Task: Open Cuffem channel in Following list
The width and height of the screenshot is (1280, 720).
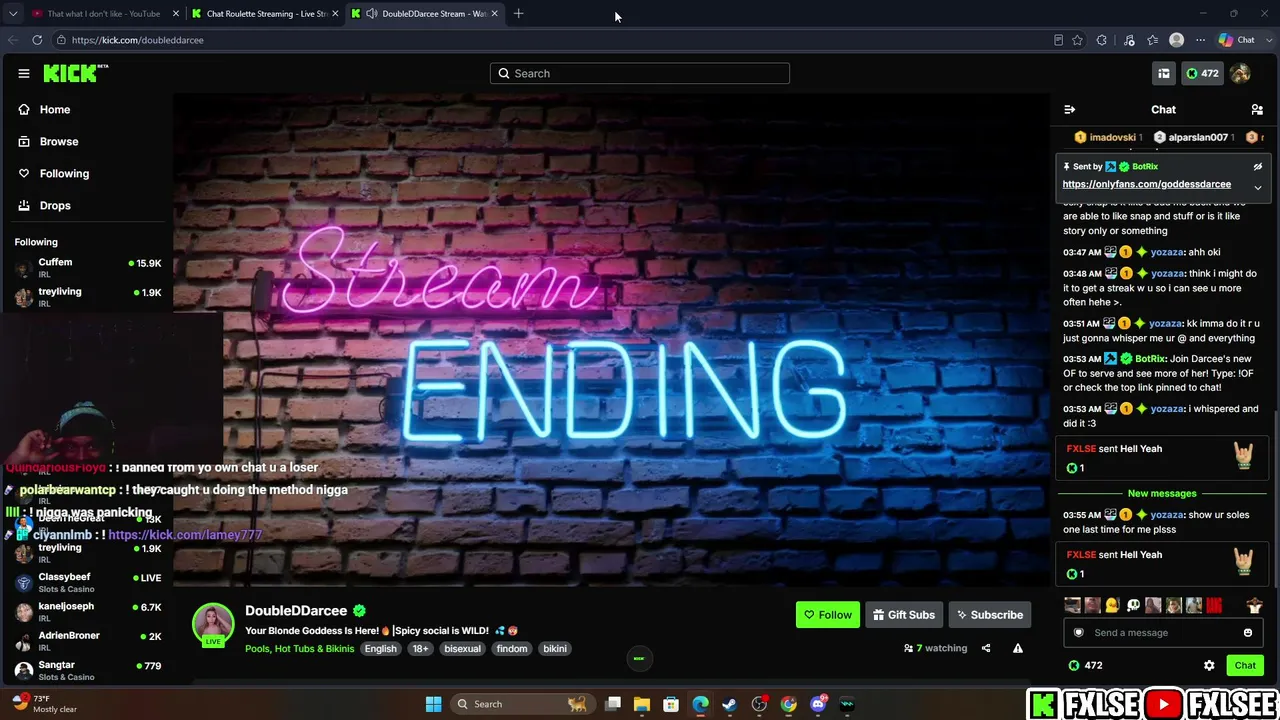Action: tap(87, 267)
